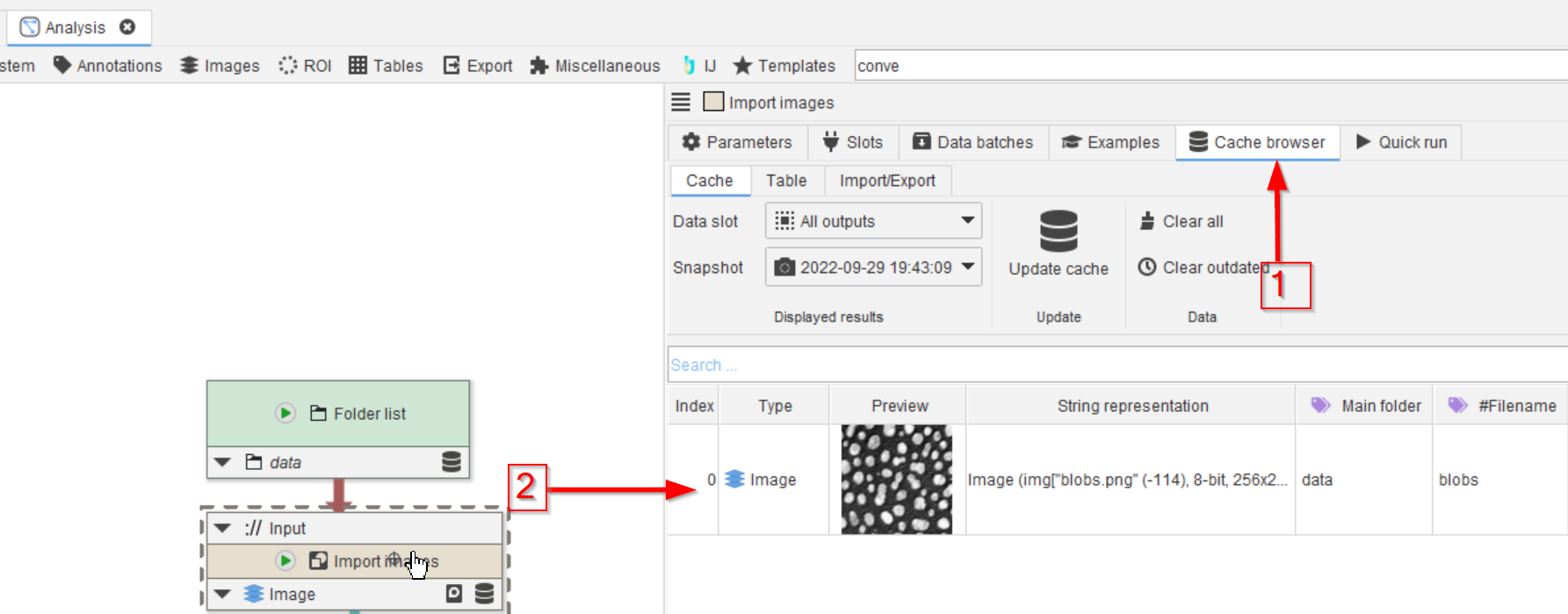Switch to the Quick run tab
This screenshot has width=1568, height=614.
1401,142
